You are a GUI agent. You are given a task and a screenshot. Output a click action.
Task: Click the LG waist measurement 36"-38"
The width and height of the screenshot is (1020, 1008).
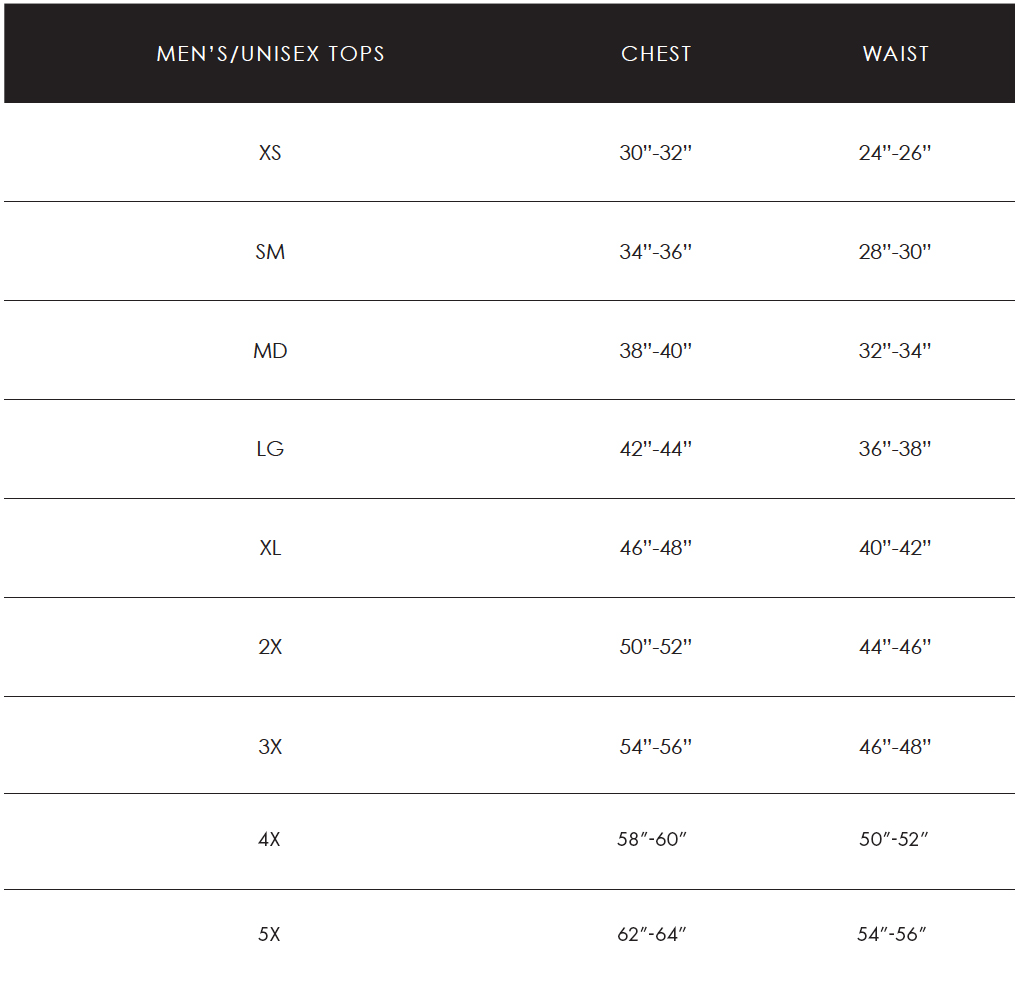pyautogui.click(x=895, y=449)
